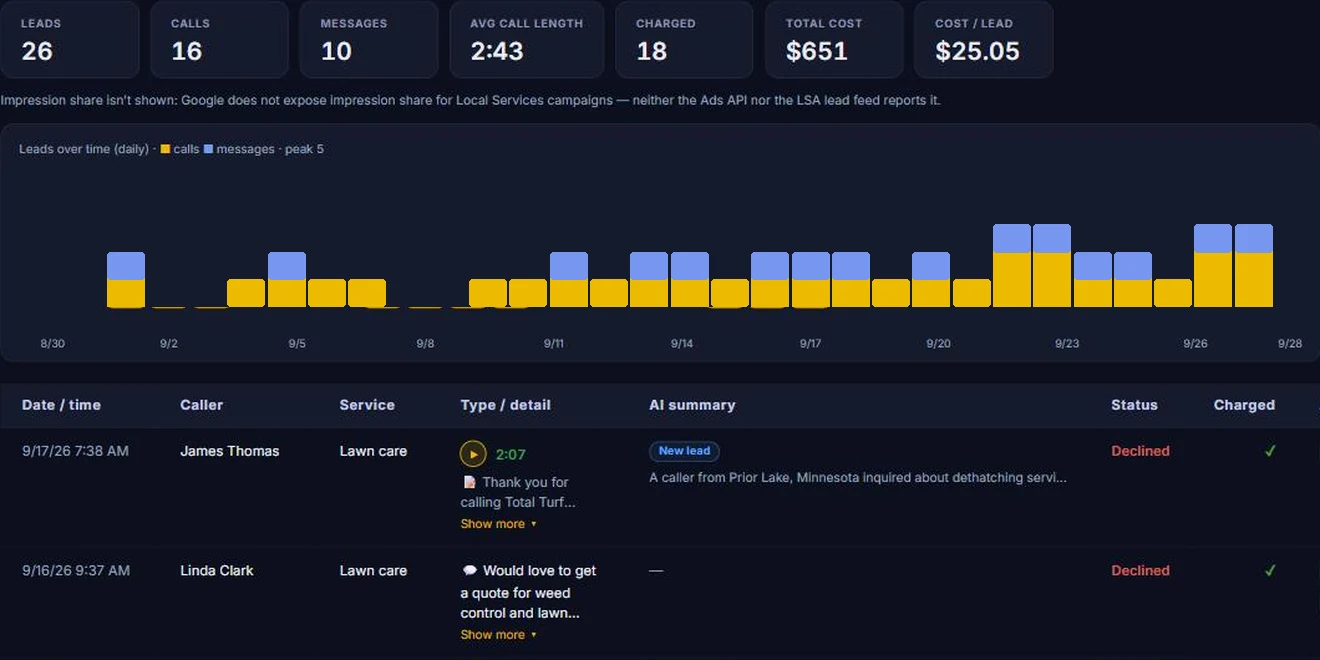Sort by the "Caller" column header
This screenshot has width=1320, height=660.
point(201,405)
